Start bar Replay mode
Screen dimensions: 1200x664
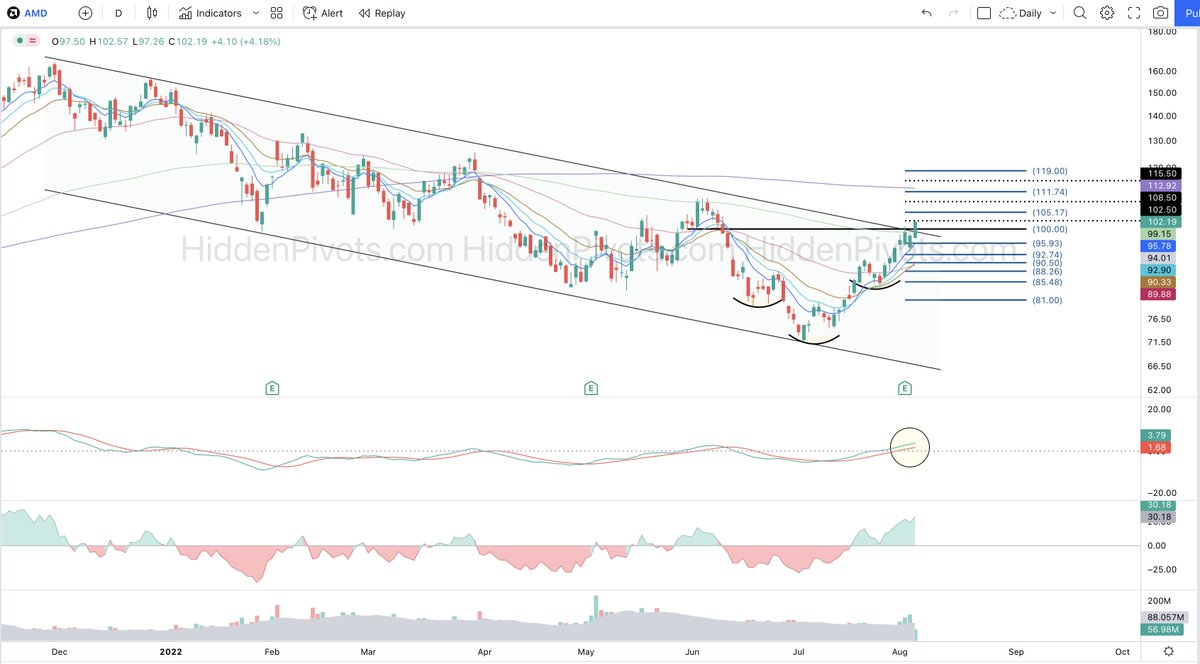click(x=381, y=13)
